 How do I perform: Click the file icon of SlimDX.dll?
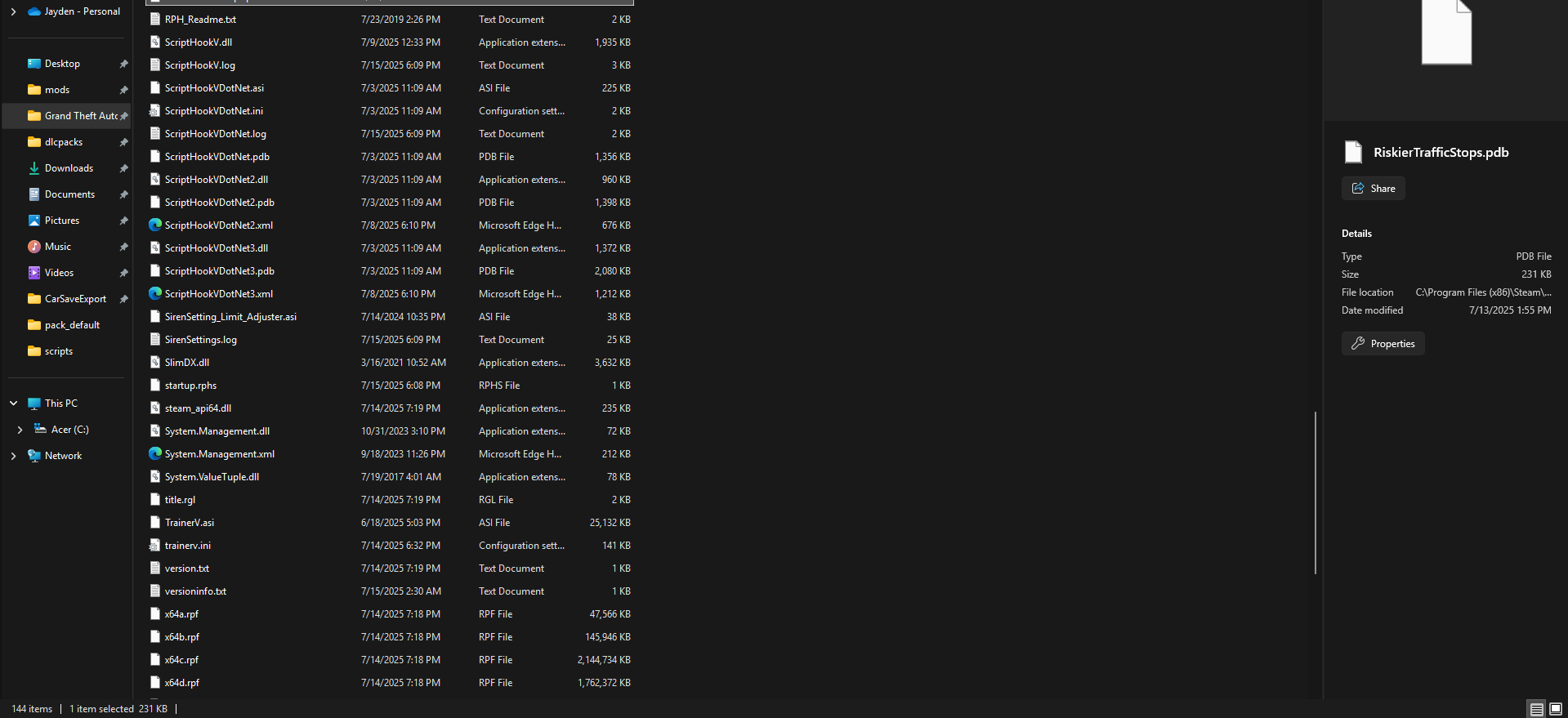[154, 362]
